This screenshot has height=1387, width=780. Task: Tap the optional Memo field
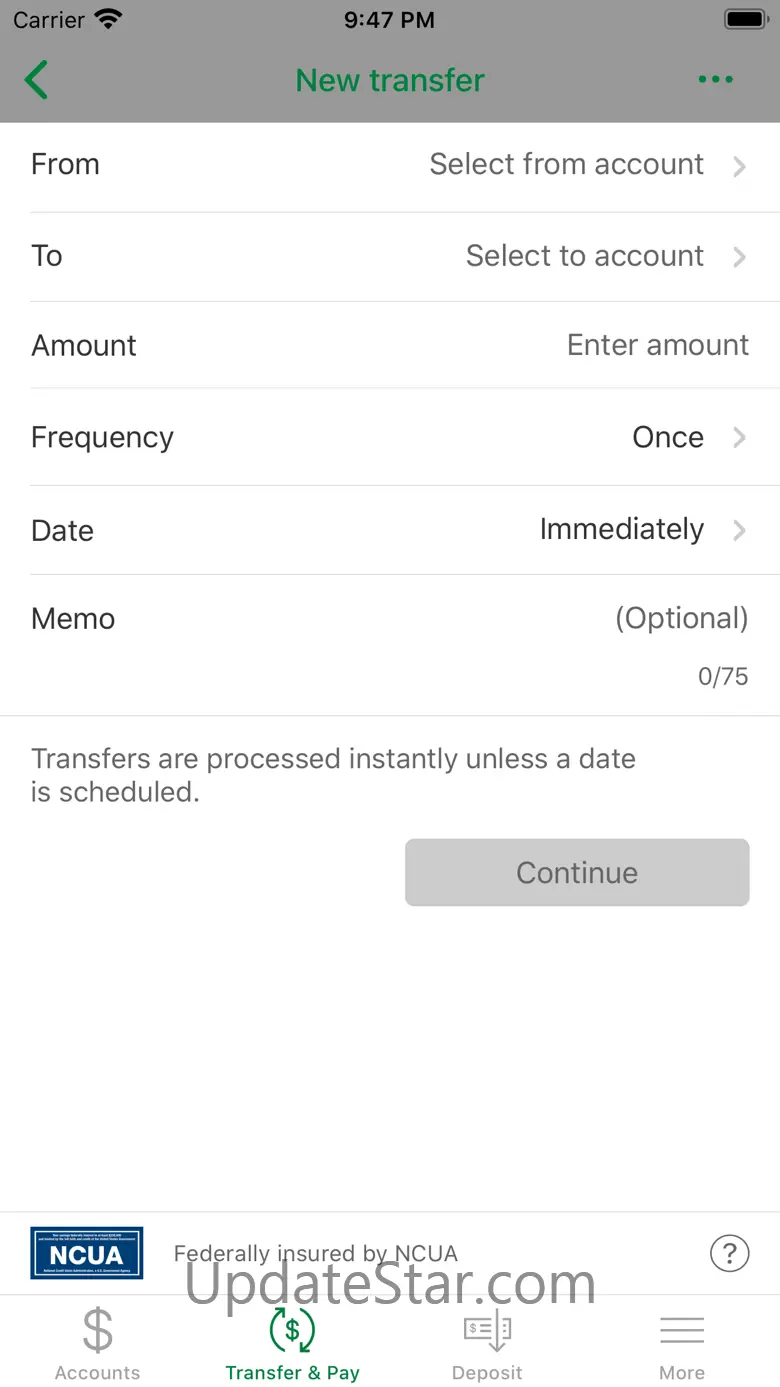coord(680,618)
